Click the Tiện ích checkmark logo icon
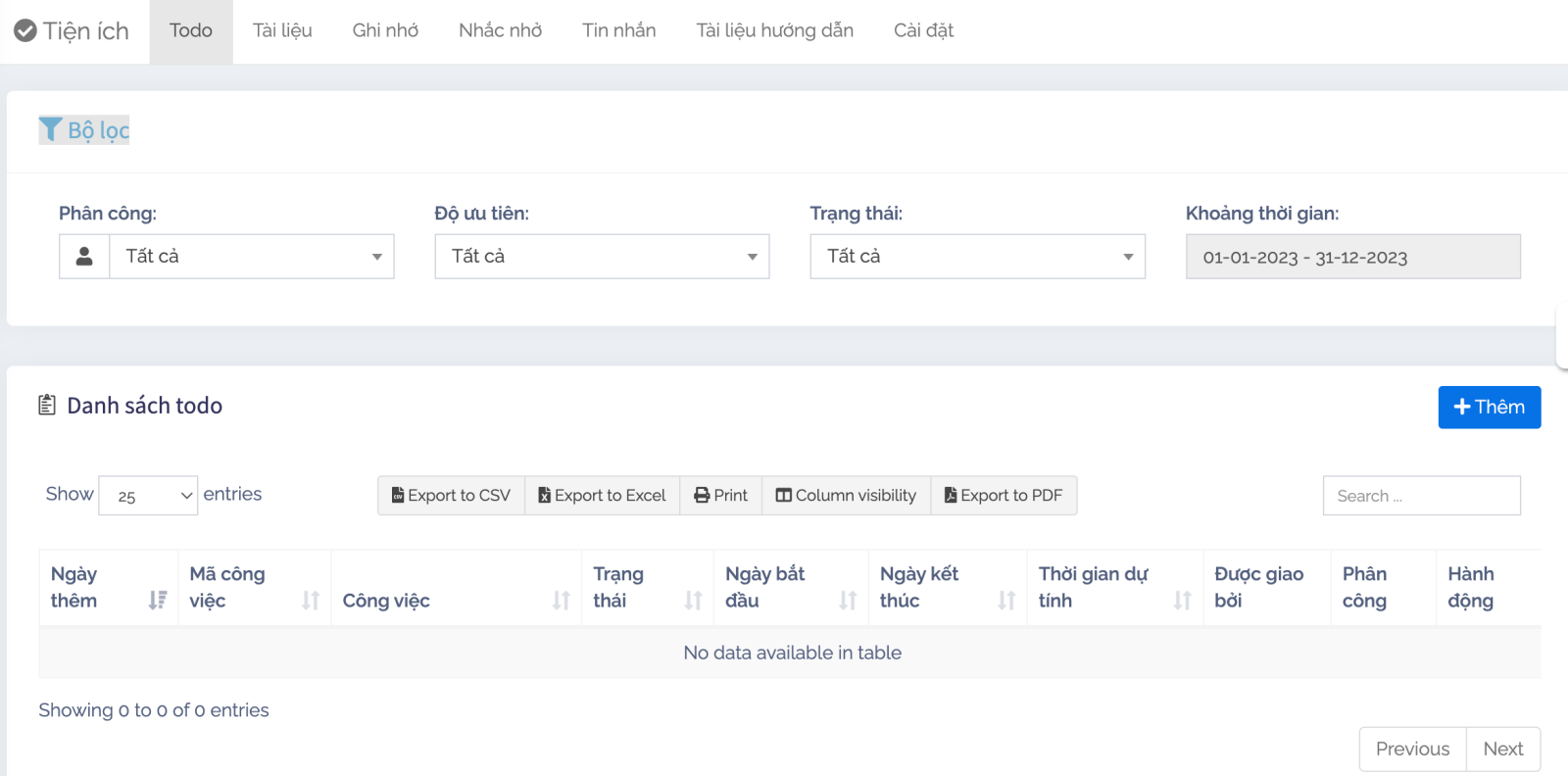The width and height of the screenshot is (1568, 776). [x=25, y=31]
